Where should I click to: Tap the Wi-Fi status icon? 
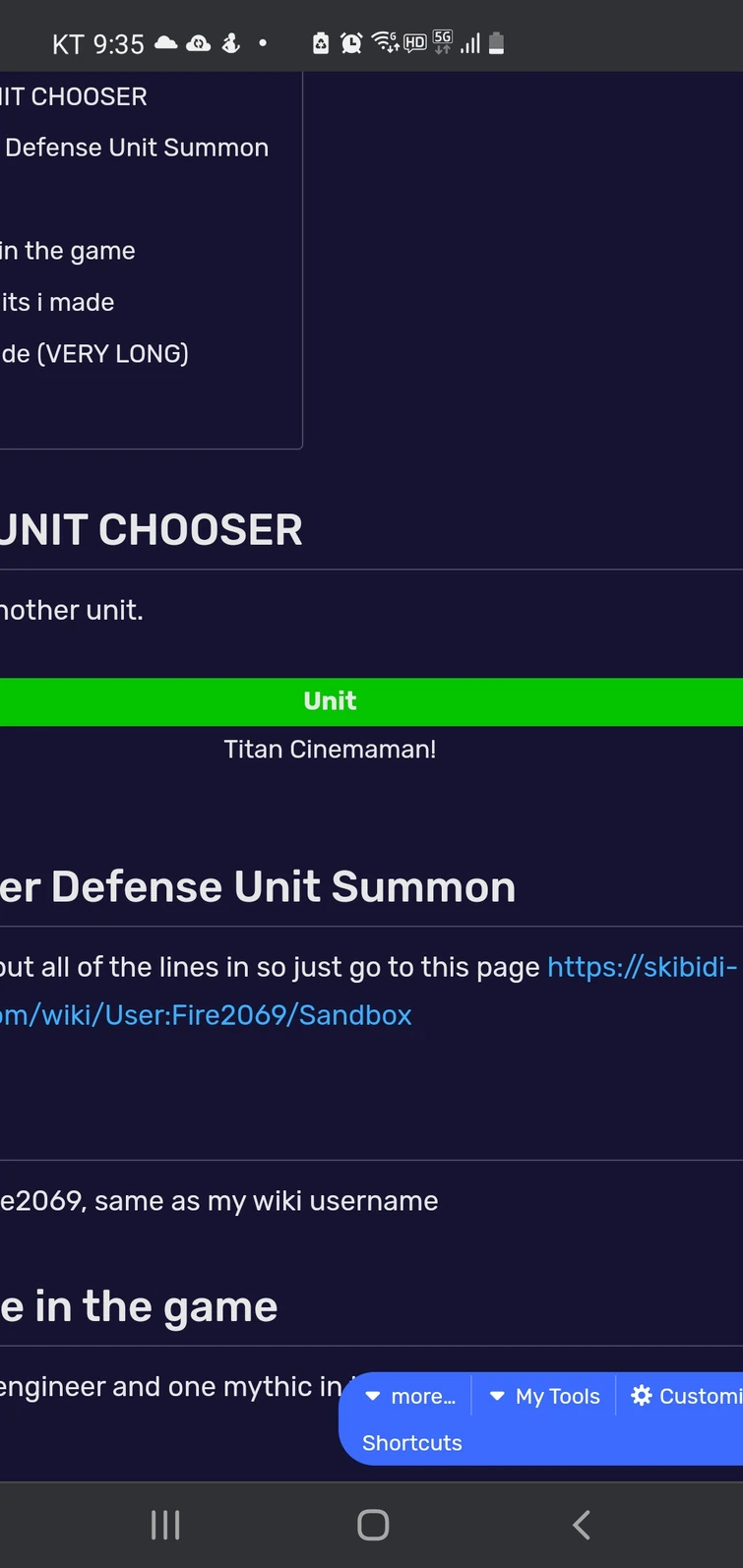pos(385,42)
